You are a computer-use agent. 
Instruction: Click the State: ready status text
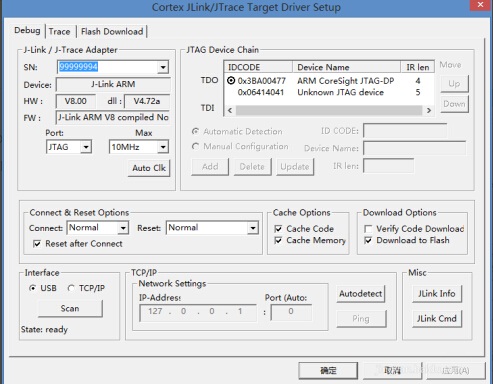pyautogui.click(x=44, y=330)
